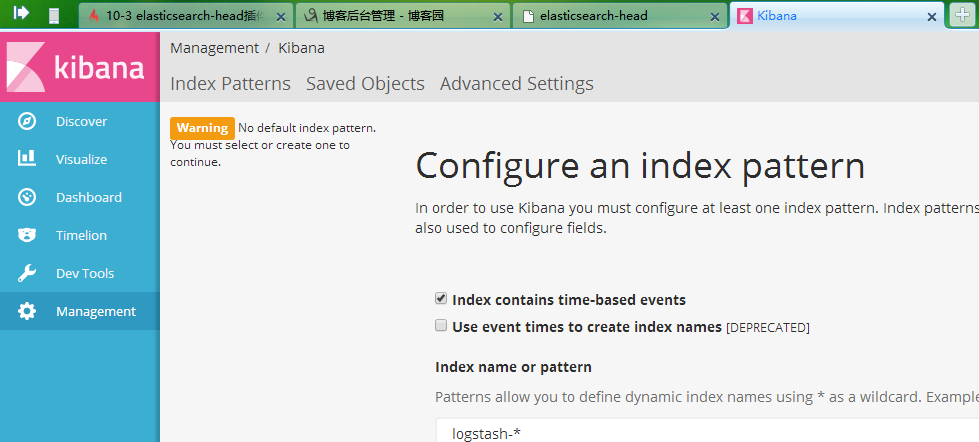This screenshot has height=442, width=979.
Task: Click the index pattern field containing logstash-*
Action: [x=707, y=430]
